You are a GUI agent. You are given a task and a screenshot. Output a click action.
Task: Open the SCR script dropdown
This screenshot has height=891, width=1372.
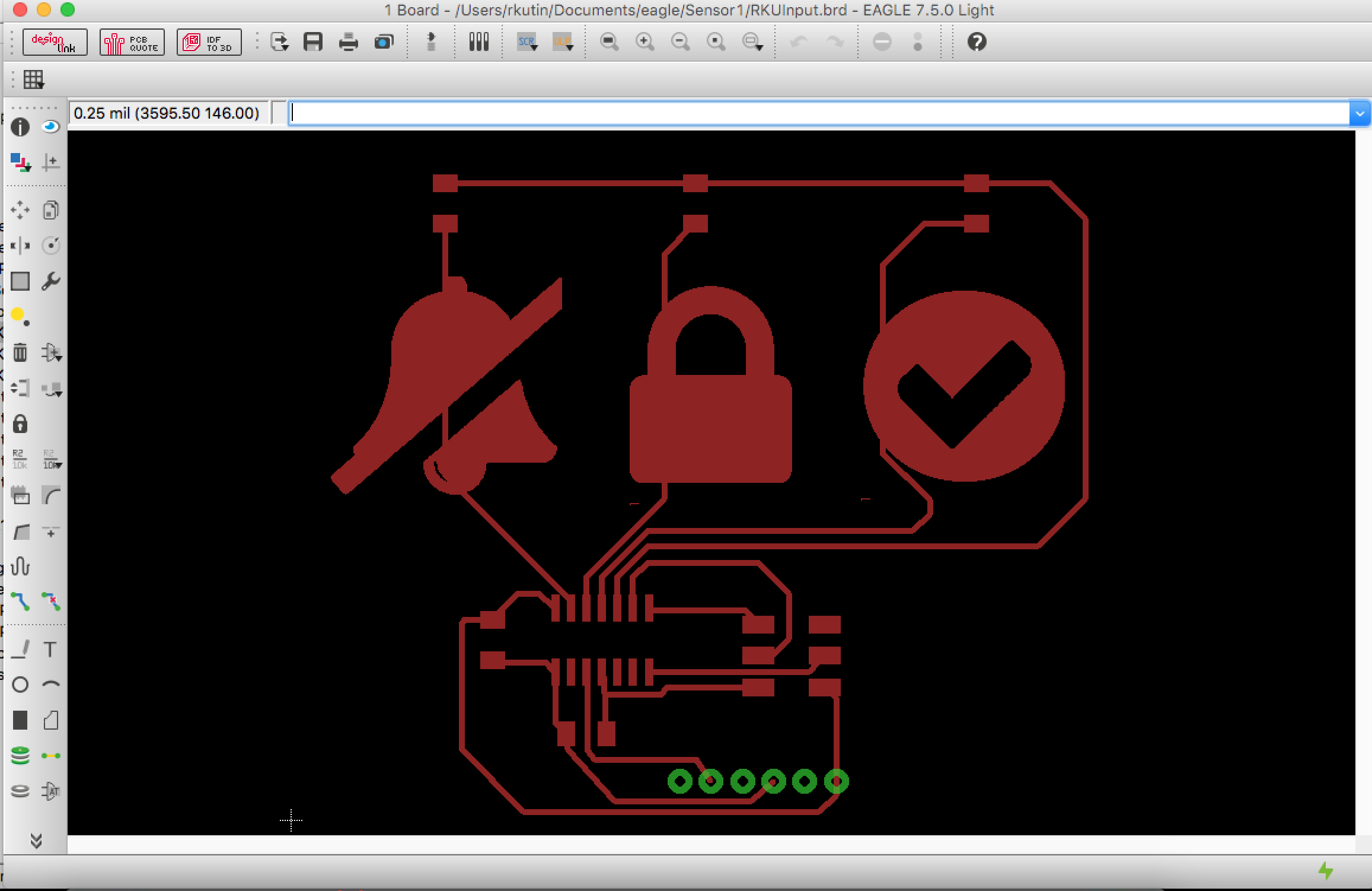527,42
